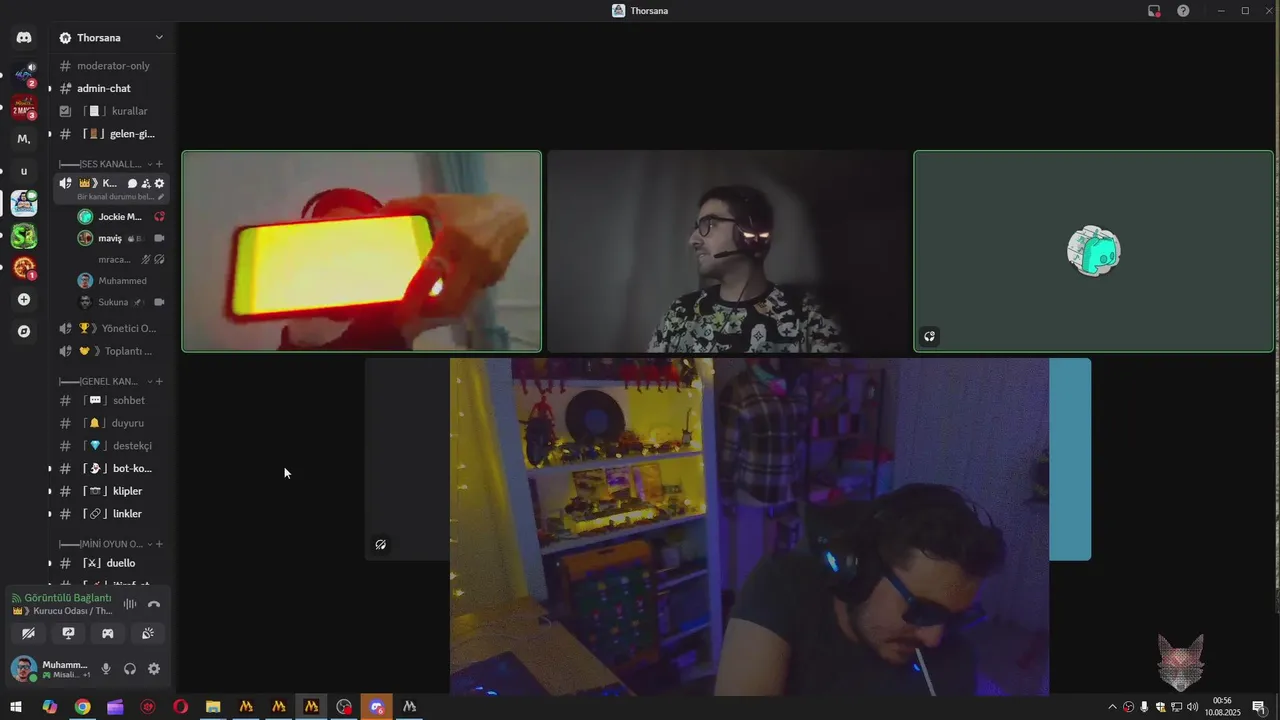Open help question mark icon
1280x720 pixels.
[x=1183, y=11]
